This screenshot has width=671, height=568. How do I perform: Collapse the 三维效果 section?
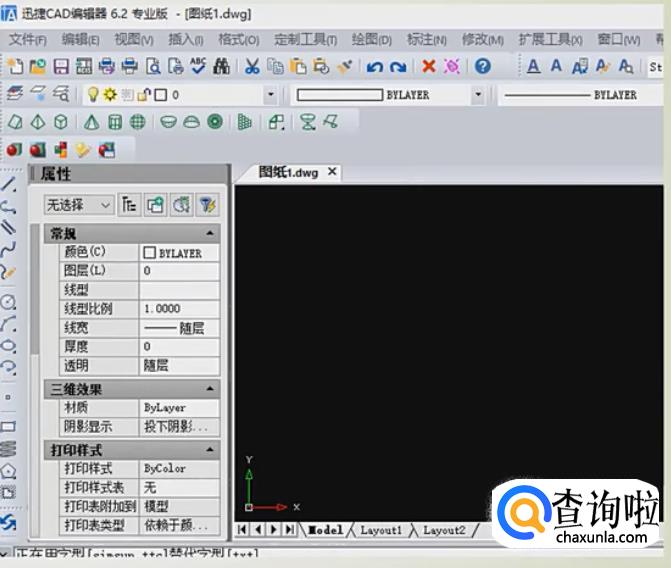pos(210,389)
